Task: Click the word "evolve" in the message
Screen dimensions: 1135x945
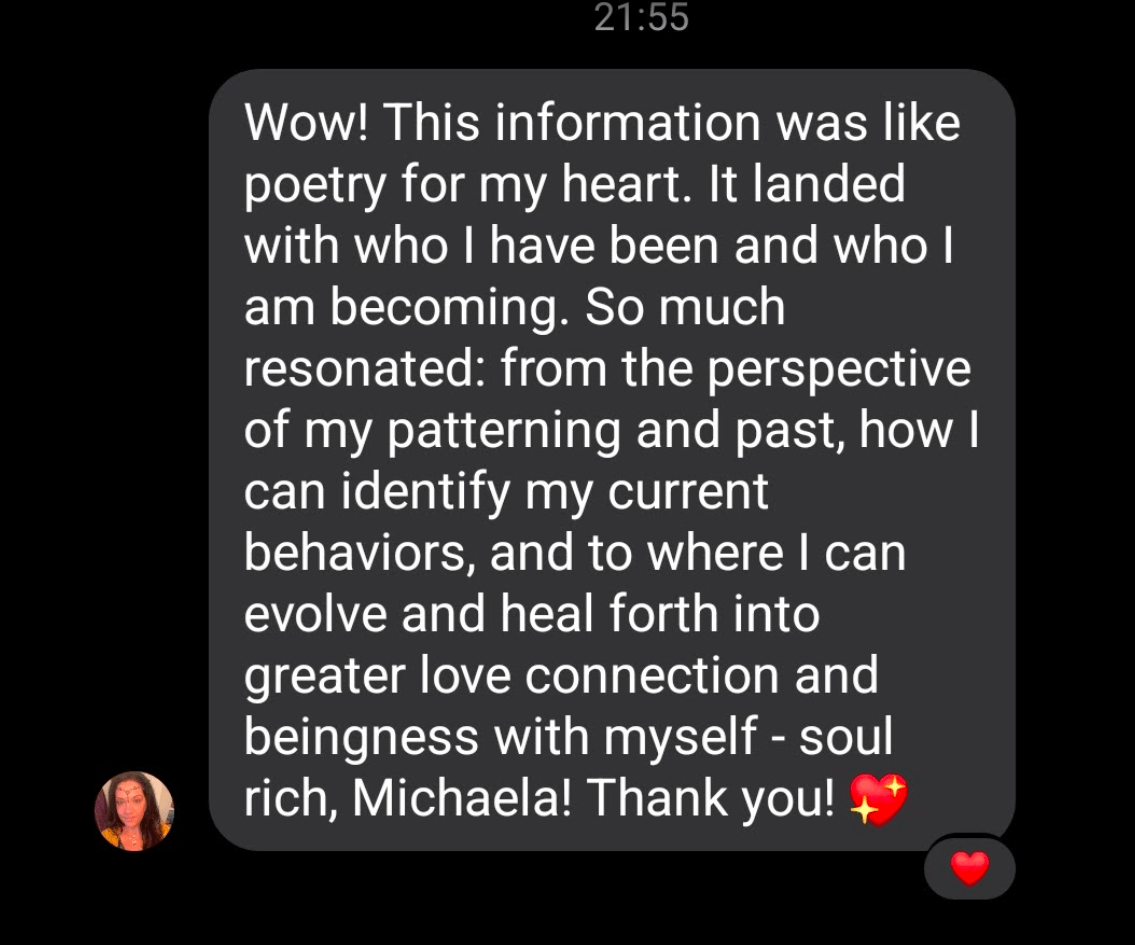Action: (316, 614)
